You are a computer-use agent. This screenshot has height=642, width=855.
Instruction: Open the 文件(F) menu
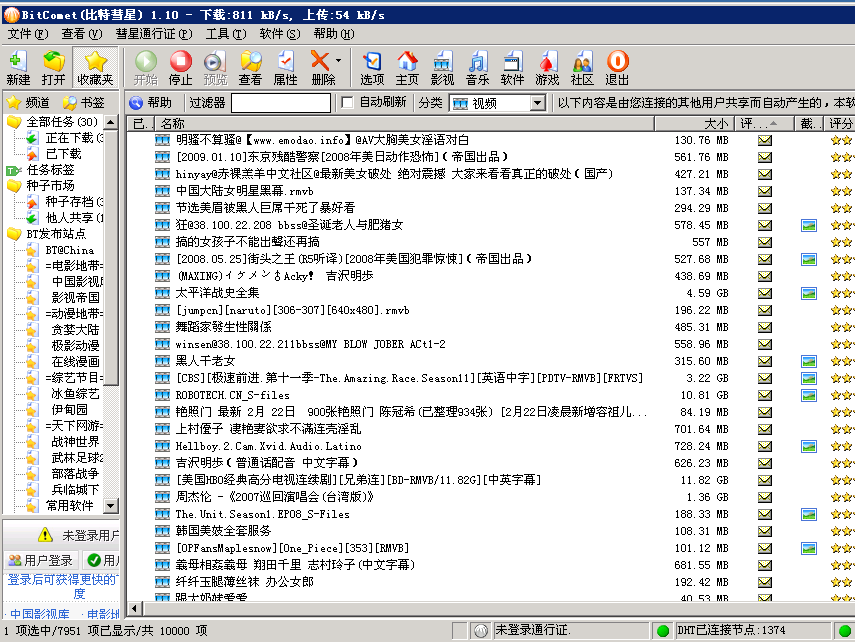tap(28, 34)
